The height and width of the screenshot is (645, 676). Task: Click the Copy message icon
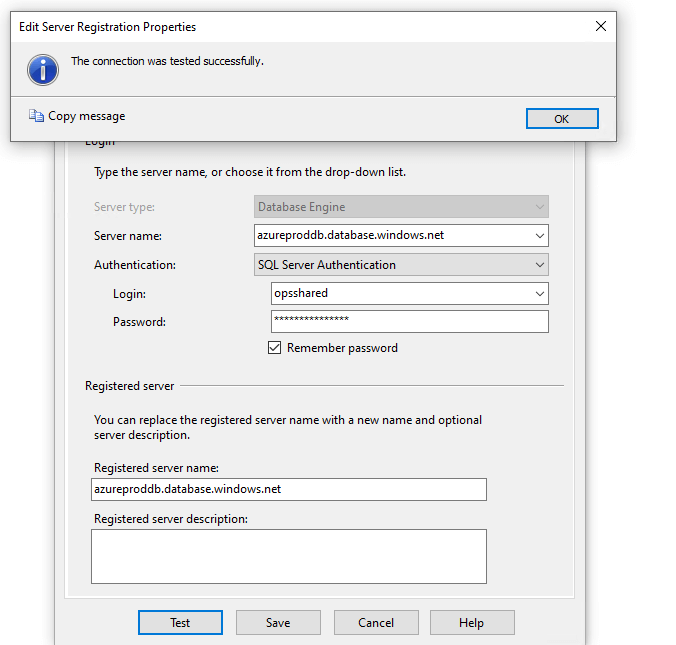click(36, 116)
